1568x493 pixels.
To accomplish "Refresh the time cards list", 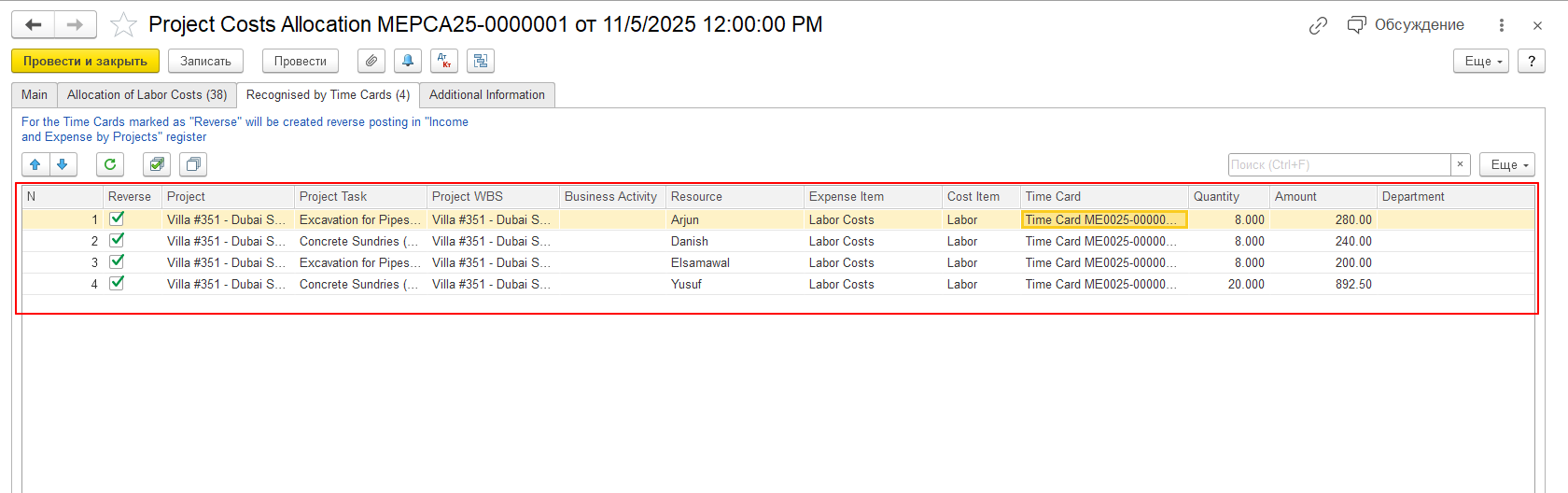I will point(110,164).
